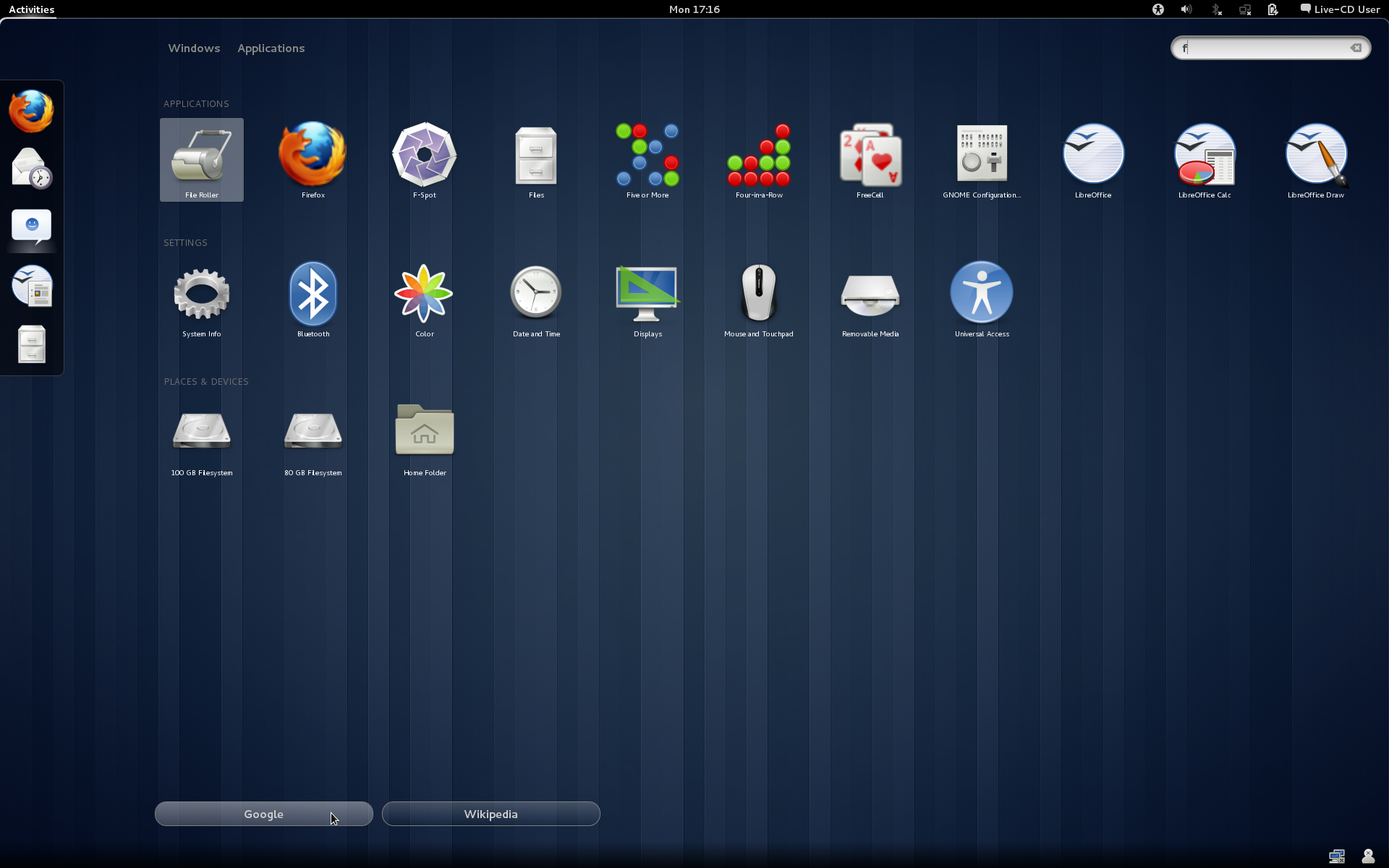Open the 80 GB Filesystem device

[313, 438]
